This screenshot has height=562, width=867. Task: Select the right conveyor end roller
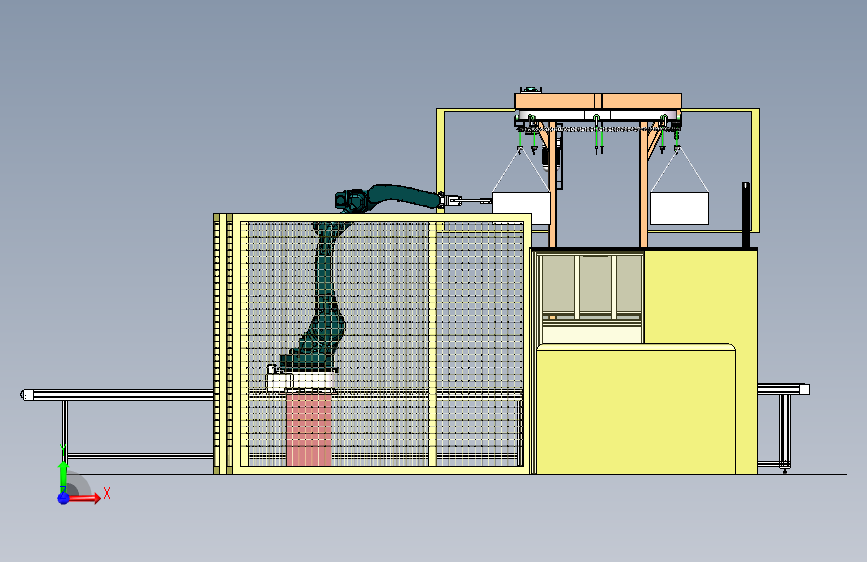pos(805,389)
